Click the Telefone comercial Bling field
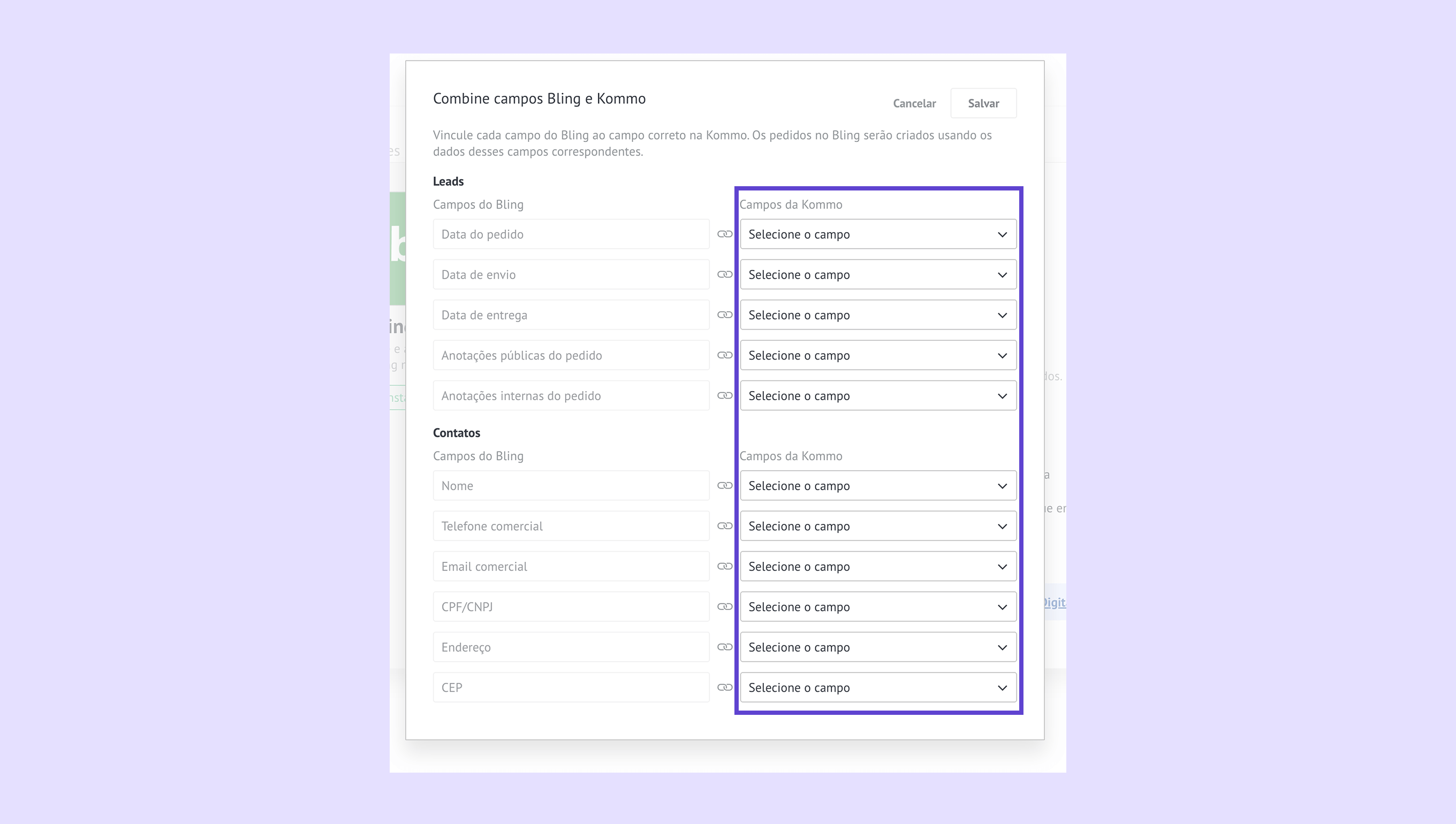Viewport: 1456px width, 824px height. [x=571, y=527]
